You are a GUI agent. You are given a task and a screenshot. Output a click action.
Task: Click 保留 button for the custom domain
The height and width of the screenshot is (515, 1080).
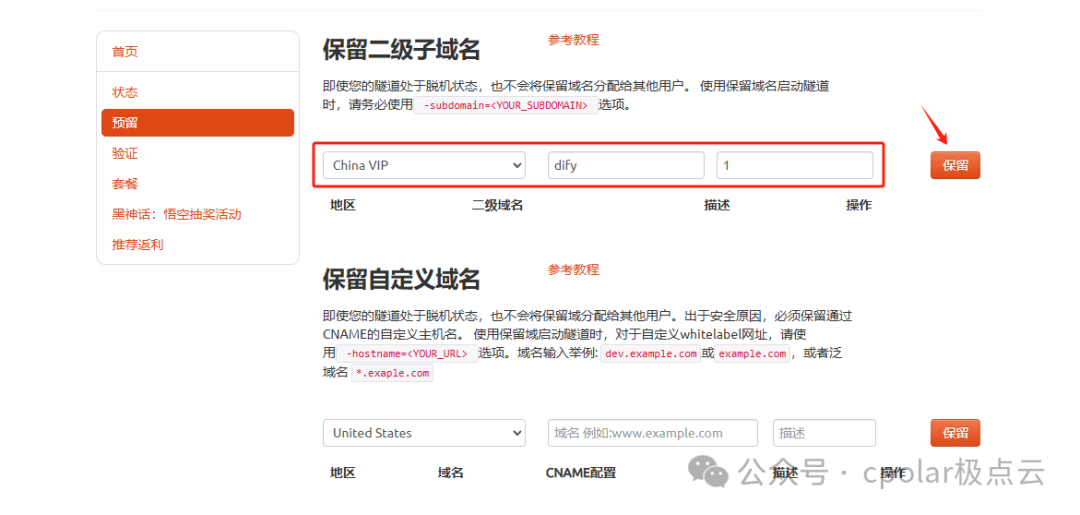point(955,433)
